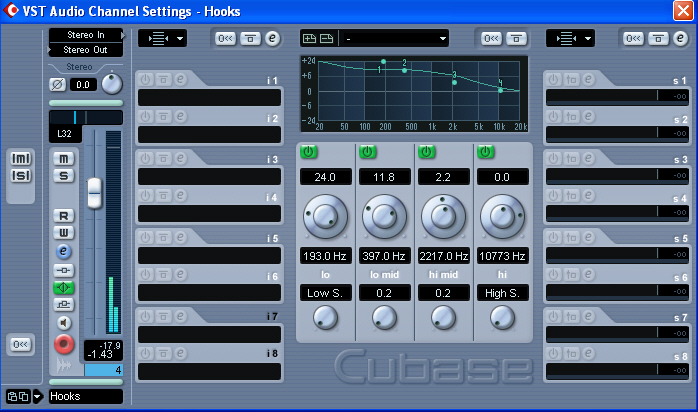
Task: Bypass insert slot i 7
Action: point(163,317)
